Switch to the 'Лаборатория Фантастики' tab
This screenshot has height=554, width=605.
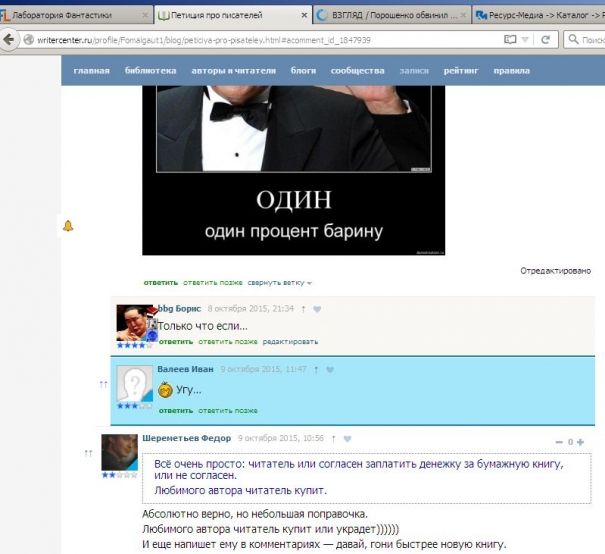(x=75, y=15)
